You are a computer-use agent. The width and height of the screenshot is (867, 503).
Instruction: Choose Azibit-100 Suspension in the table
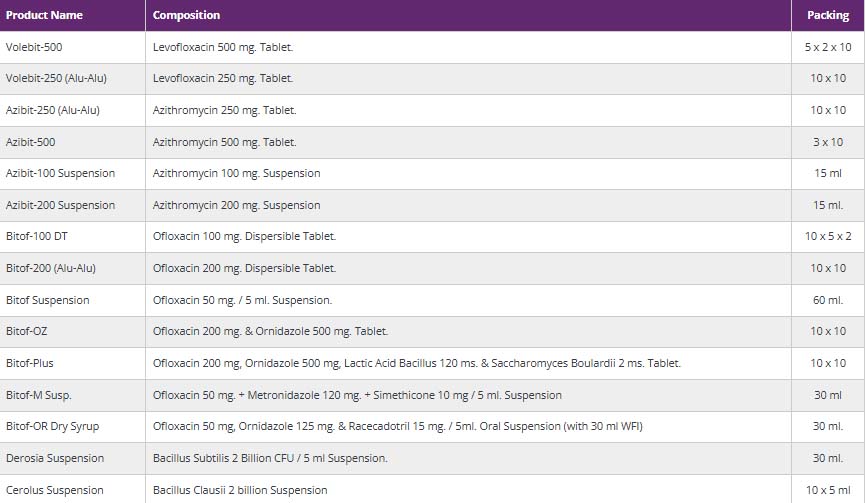click(x=60, y=173)
